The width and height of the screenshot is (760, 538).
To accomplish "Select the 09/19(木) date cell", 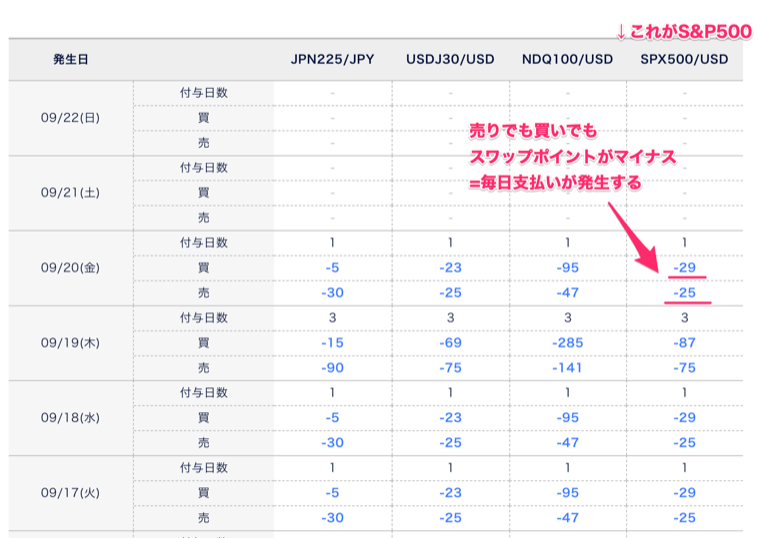I will click(x=71, y=343).
